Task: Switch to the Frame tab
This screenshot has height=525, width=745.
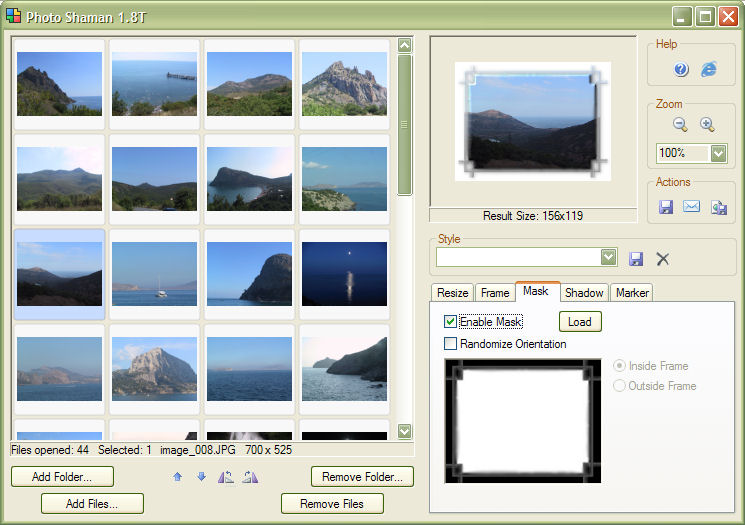Action: (495, 293)
